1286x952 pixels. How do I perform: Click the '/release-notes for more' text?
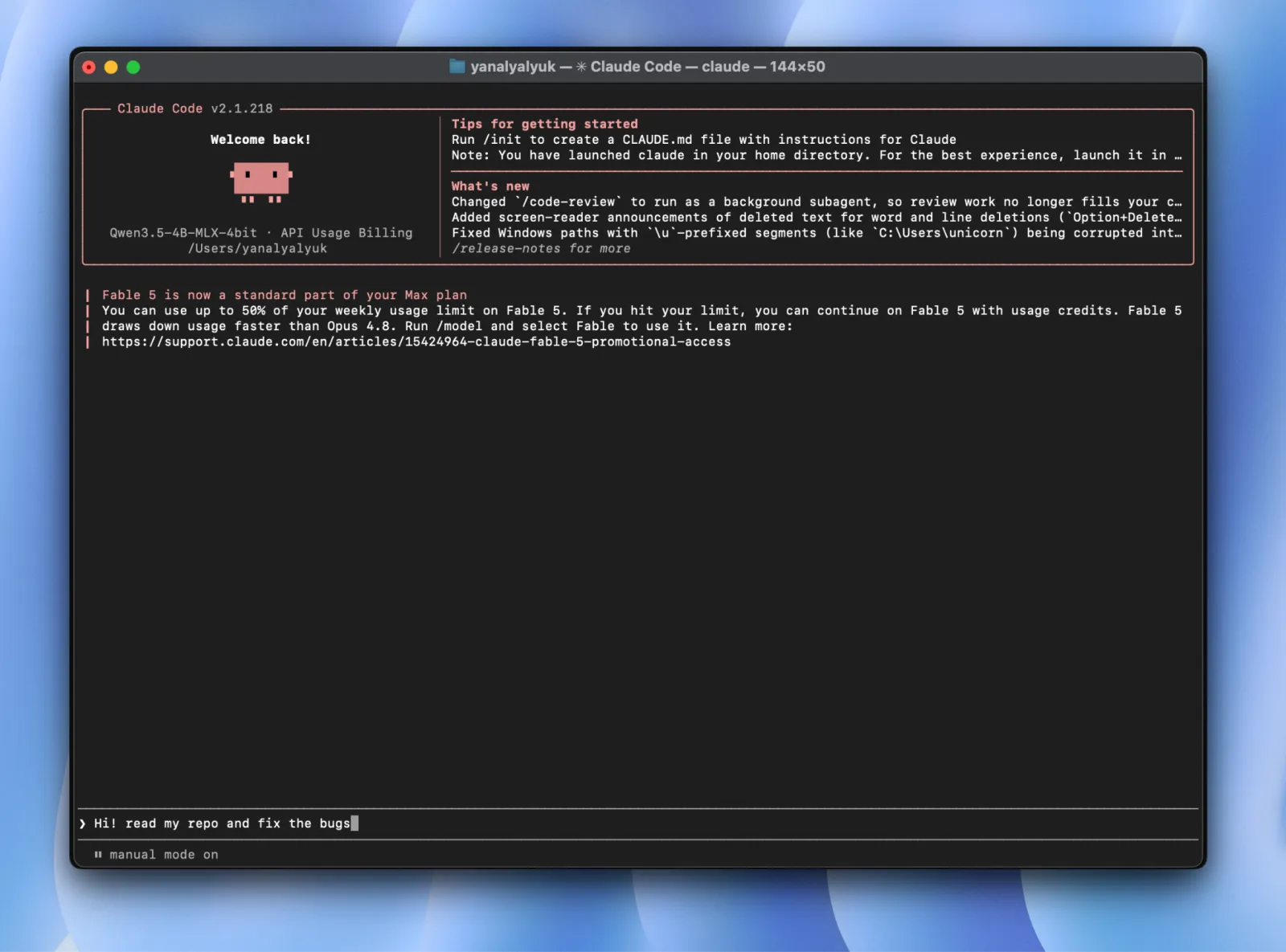coord(541,249)
